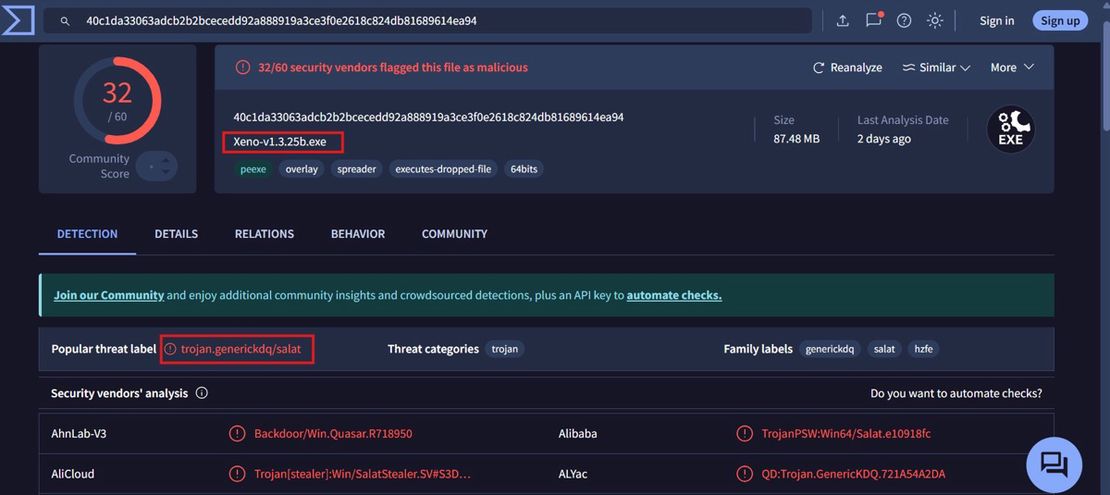The height and width of the screenshot is (495, 1110).
Task: Toggle the light/dark theme sun icon
Action: pyautogui.click(x=935, y=21)
